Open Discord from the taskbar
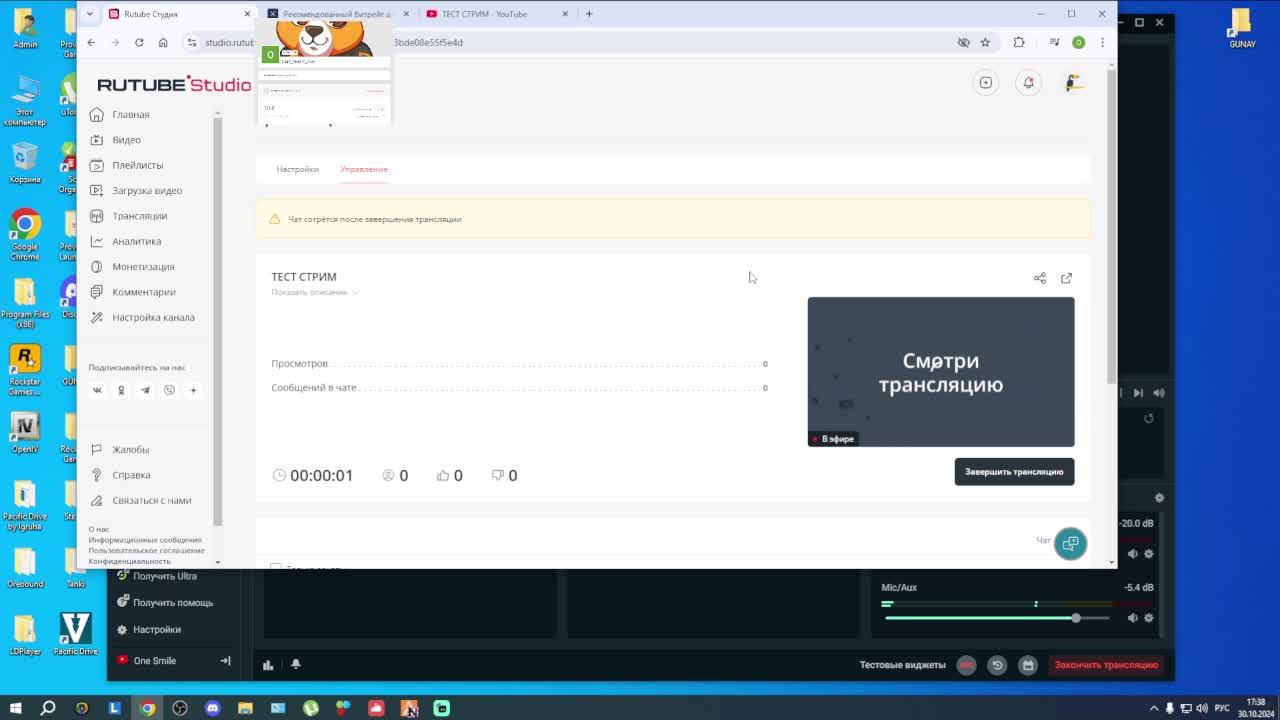Screen dimensions: 1280x720 pyautogui.click(x=212, y=708)
